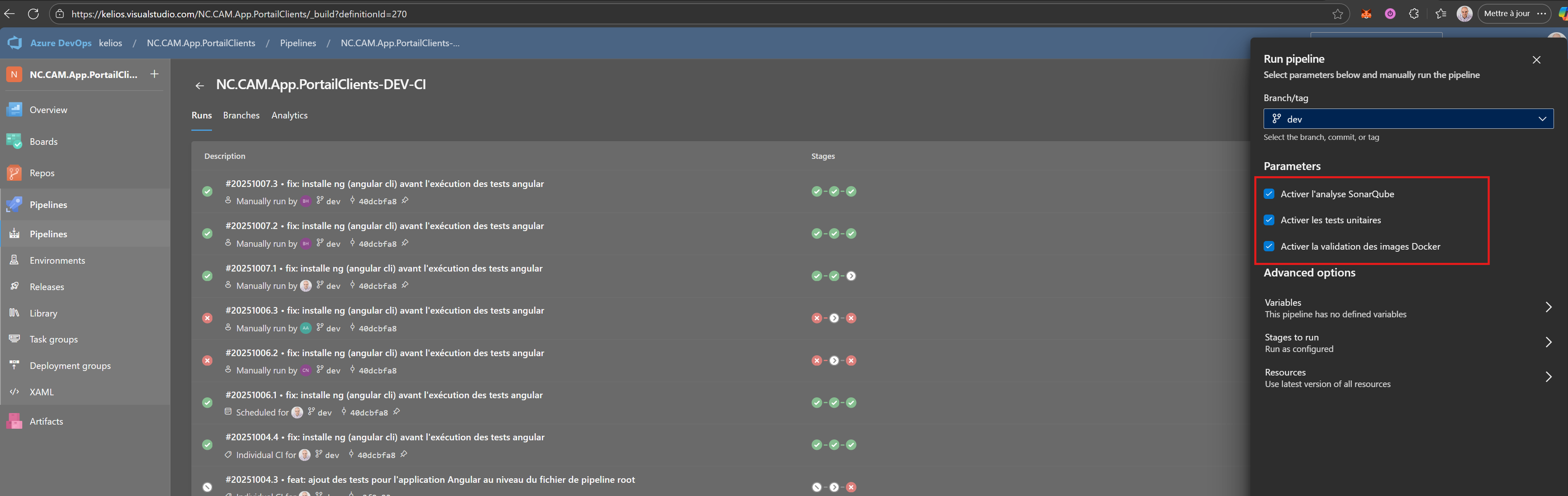Uncheck Activer l'analyse SonarQube
The image size is (1568, 496).
1269,194
